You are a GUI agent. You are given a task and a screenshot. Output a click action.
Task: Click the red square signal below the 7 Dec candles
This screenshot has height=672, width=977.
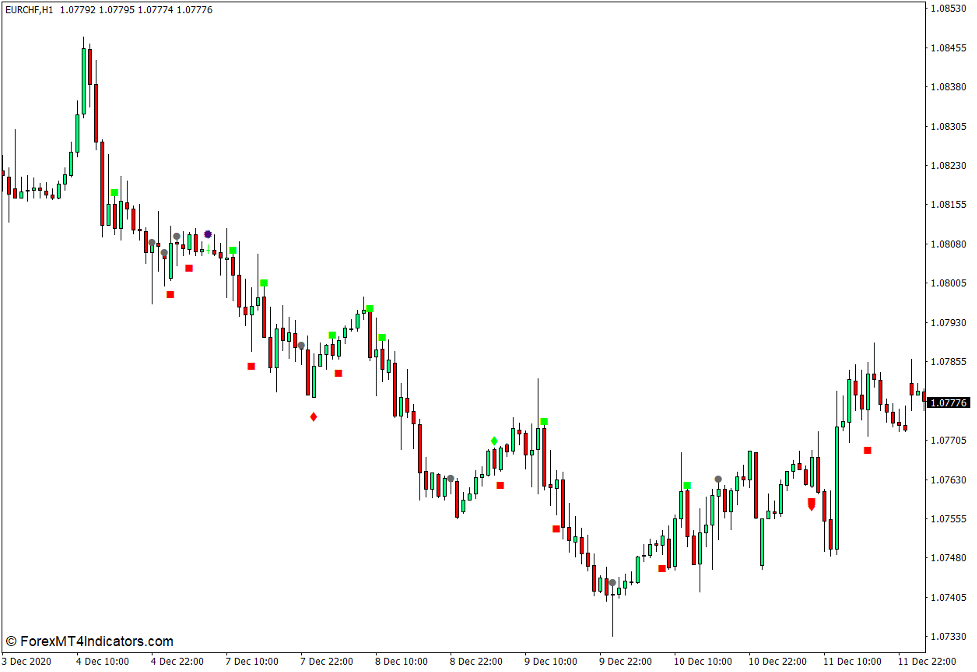(x=249, y=367)
